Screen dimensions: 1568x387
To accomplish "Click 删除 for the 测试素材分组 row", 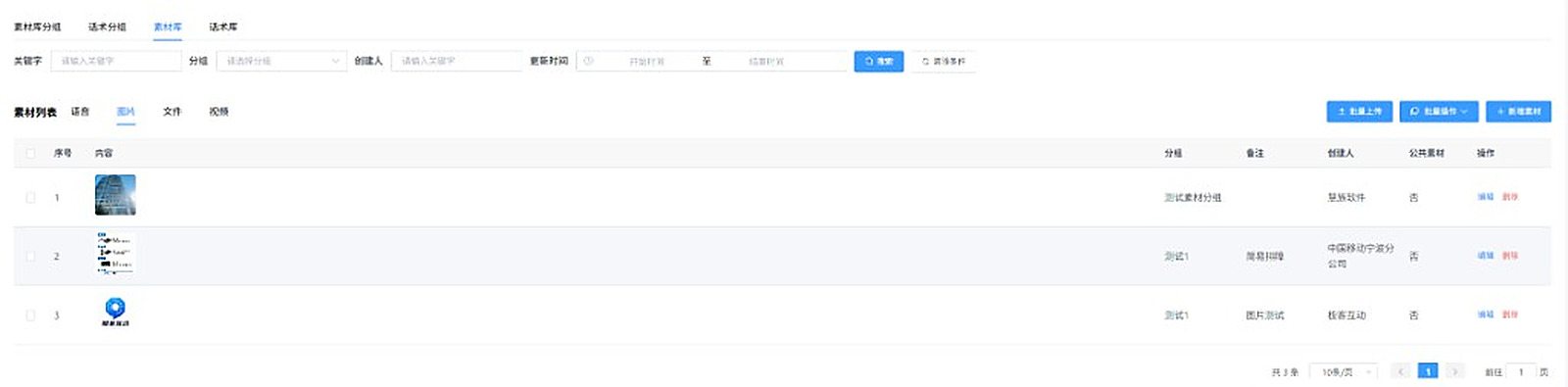I will (1510, 197).
